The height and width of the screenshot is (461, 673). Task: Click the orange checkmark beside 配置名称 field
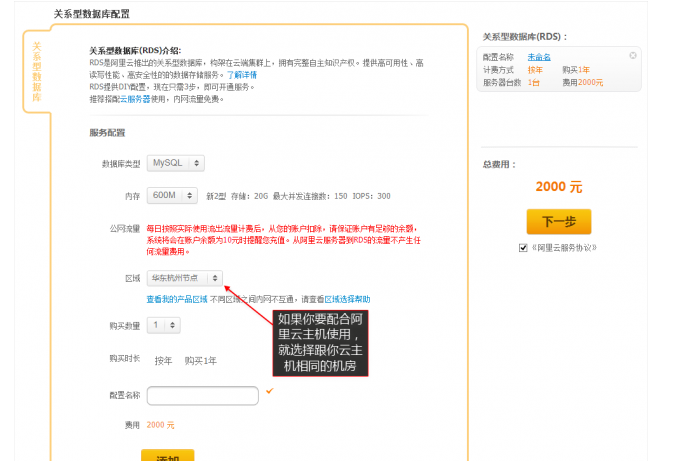[270, 391]
